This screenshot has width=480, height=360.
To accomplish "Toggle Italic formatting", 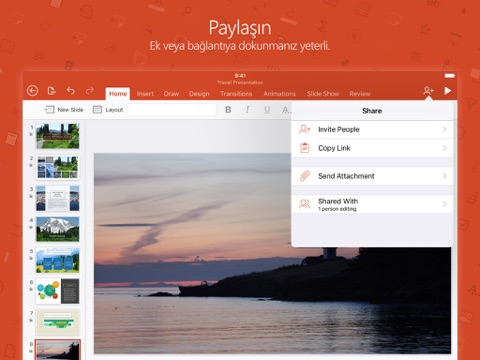I will pos(247,110).
